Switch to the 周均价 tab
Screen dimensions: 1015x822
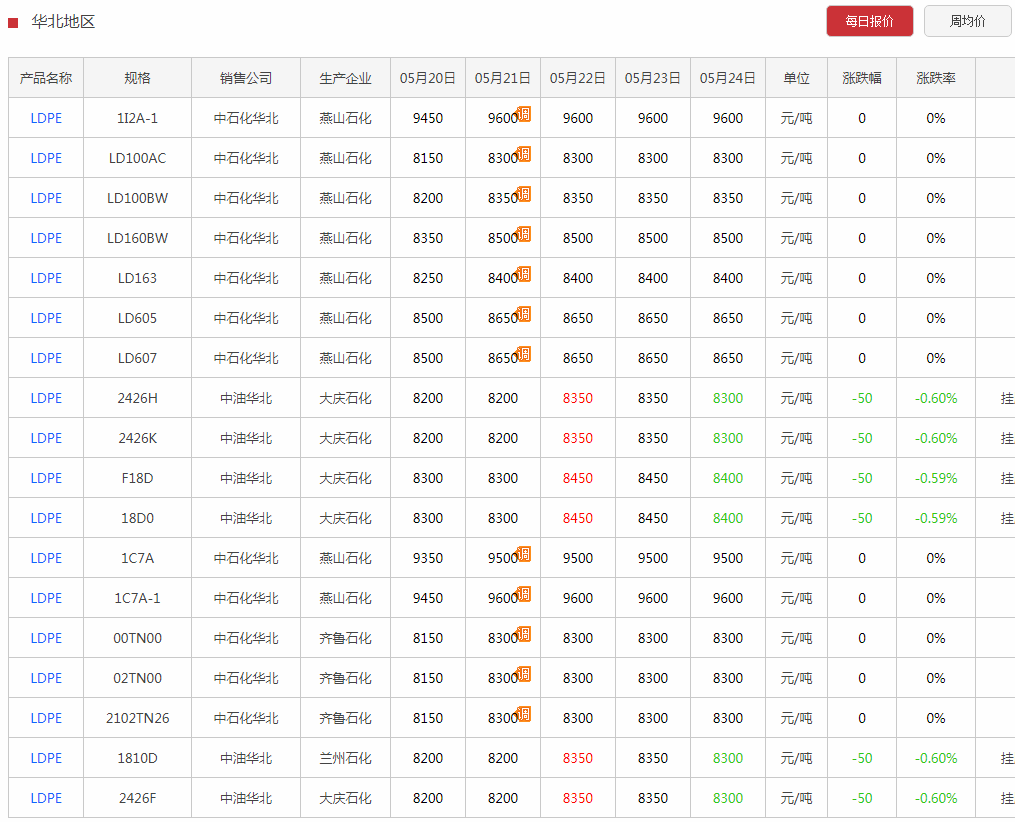click(x=967, y=21)
